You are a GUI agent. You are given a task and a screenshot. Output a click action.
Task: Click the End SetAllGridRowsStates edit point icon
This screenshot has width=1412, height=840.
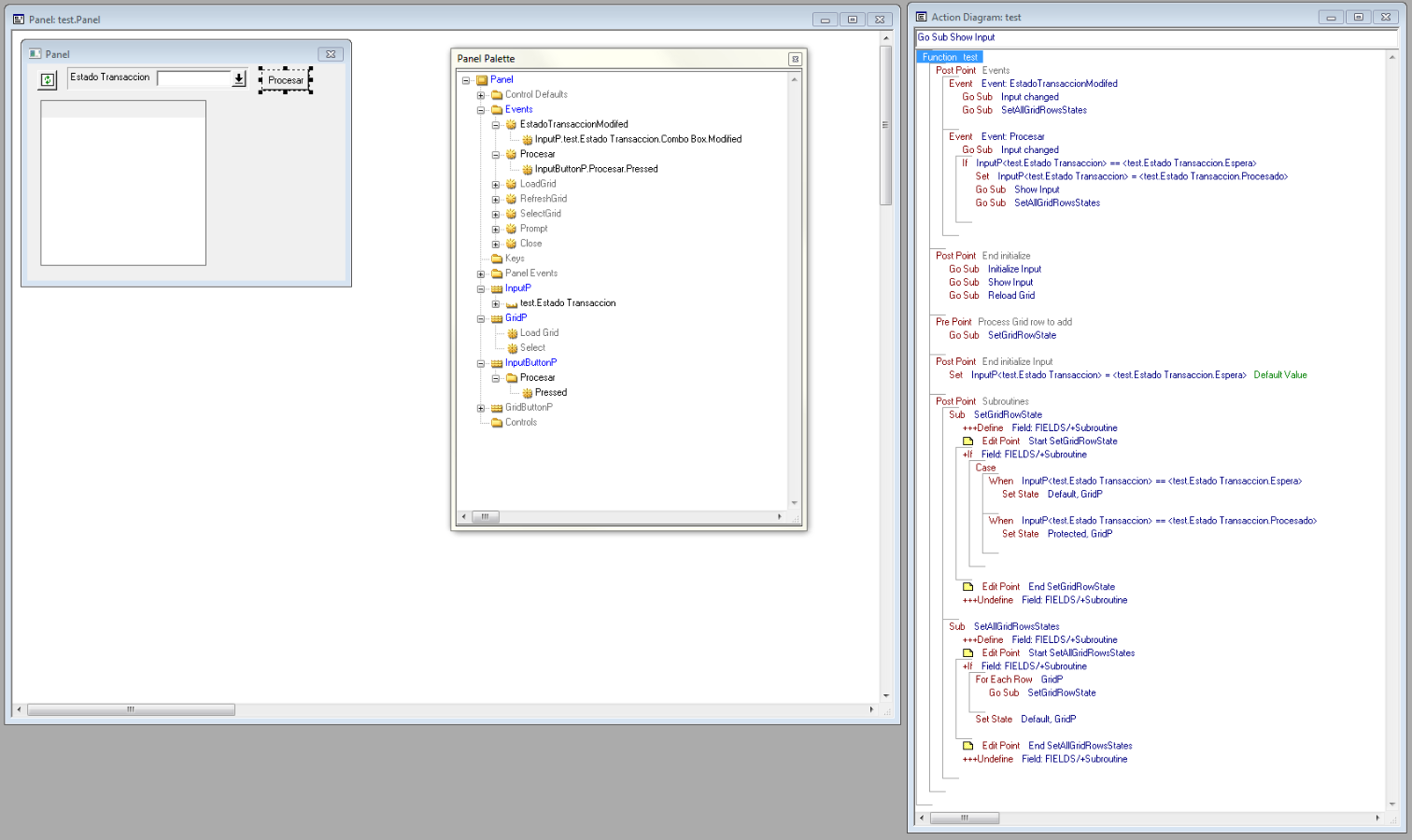tap(968, 746)
